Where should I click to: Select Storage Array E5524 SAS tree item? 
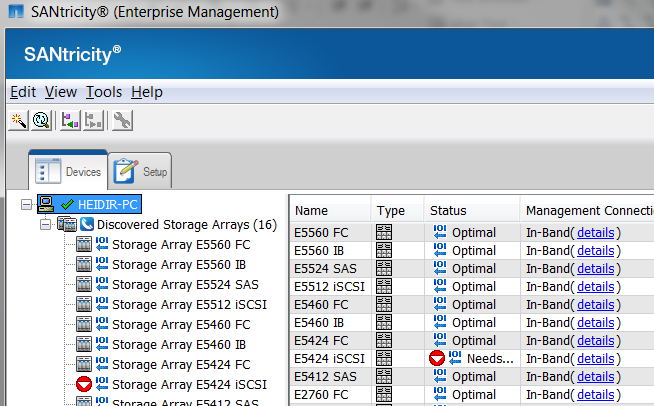click(185, 285)
